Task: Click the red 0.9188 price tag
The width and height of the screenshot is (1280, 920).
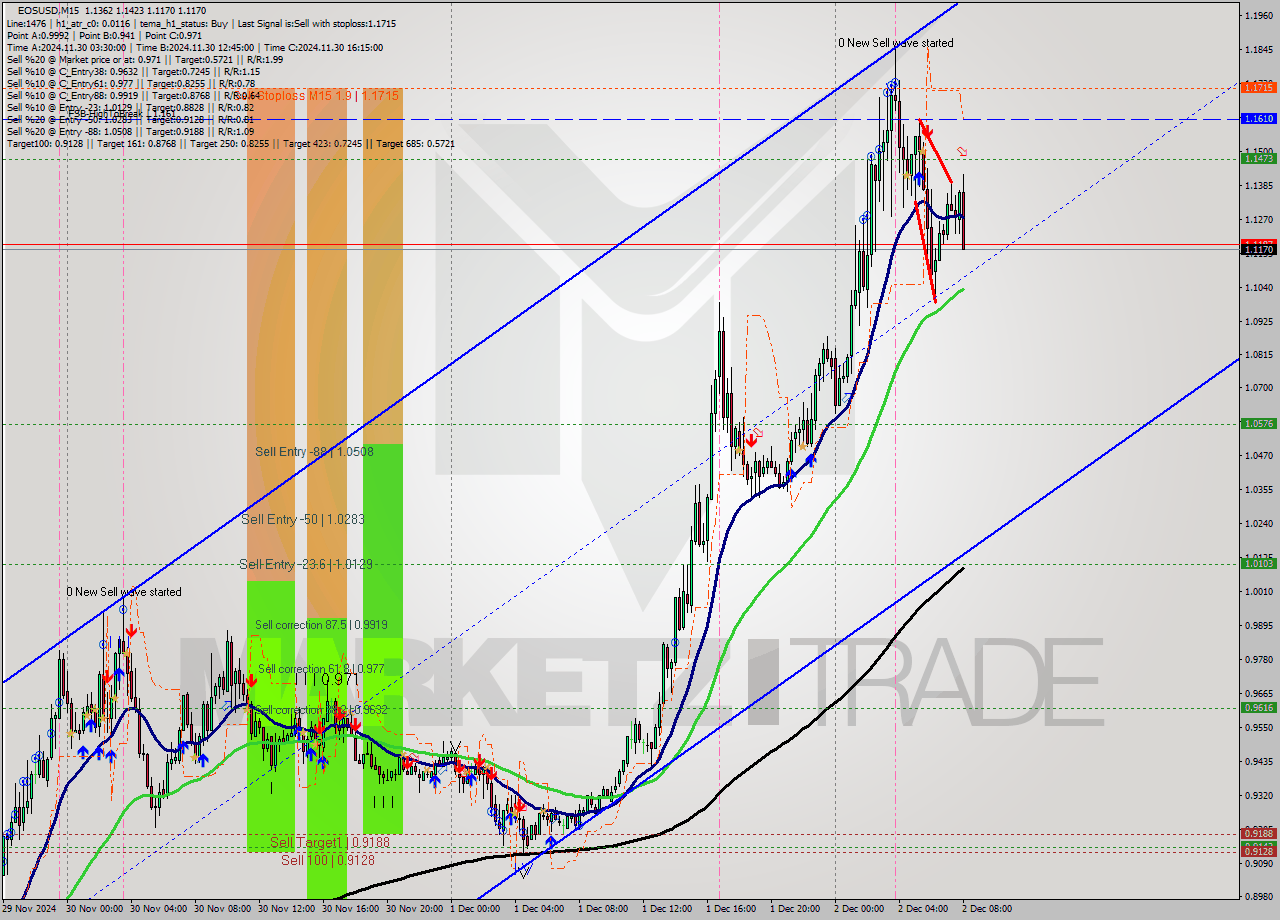Action: [x=1258, y=834]
